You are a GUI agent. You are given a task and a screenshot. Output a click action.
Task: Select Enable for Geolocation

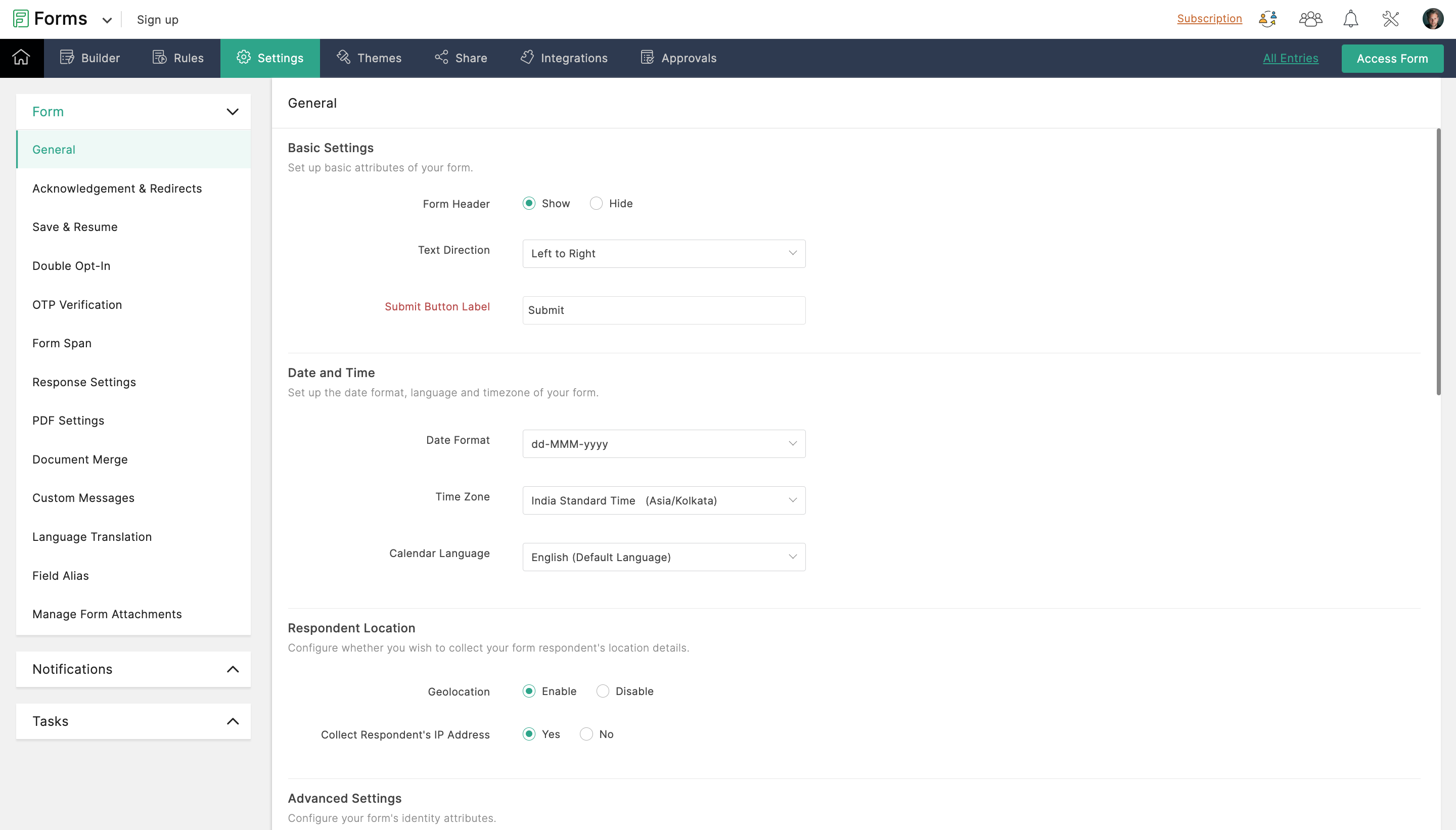click(529, 691)
